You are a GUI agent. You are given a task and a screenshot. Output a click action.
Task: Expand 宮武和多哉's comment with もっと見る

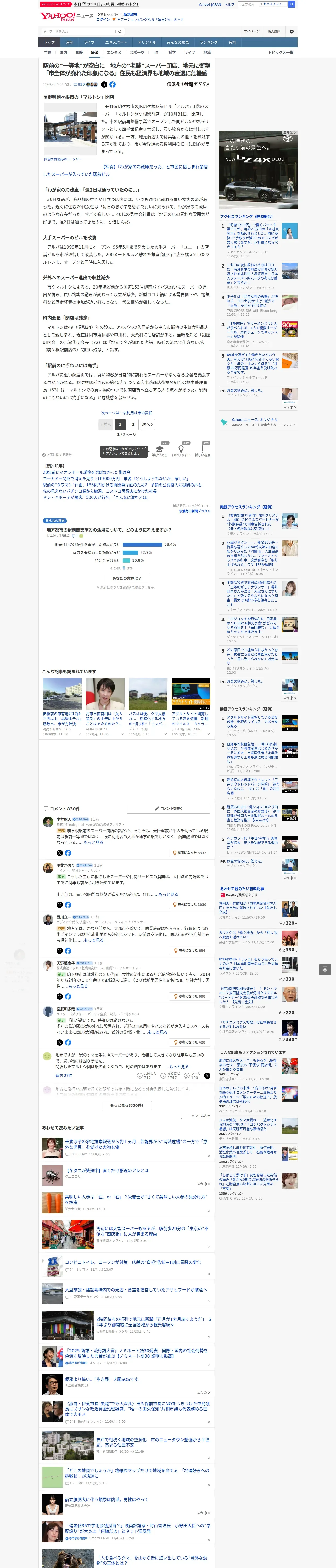pyautogui.click(x=158, y=1032)
